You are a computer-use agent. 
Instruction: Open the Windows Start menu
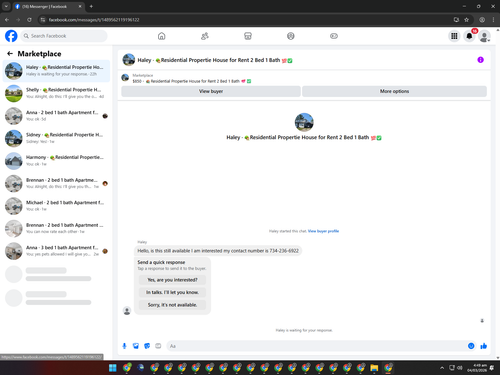(x=113, y=368)
